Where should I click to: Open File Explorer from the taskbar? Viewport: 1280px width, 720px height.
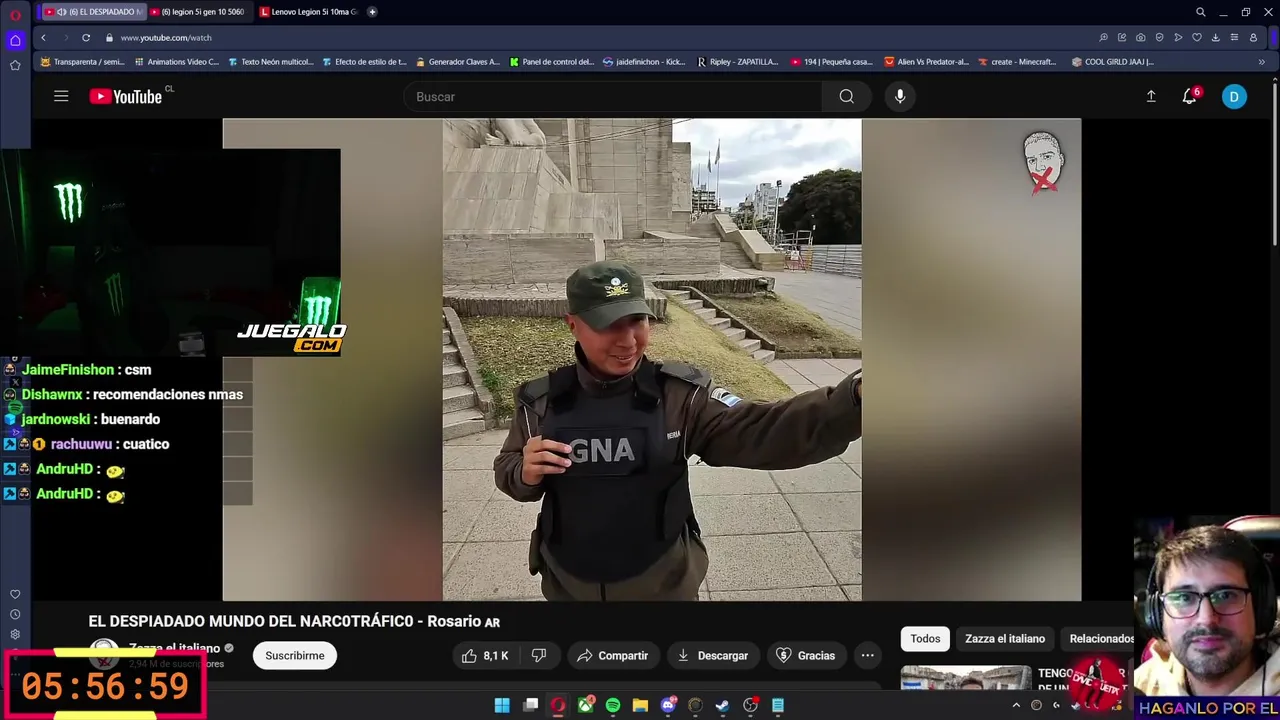pyautogui.click(x=640, y=705)
